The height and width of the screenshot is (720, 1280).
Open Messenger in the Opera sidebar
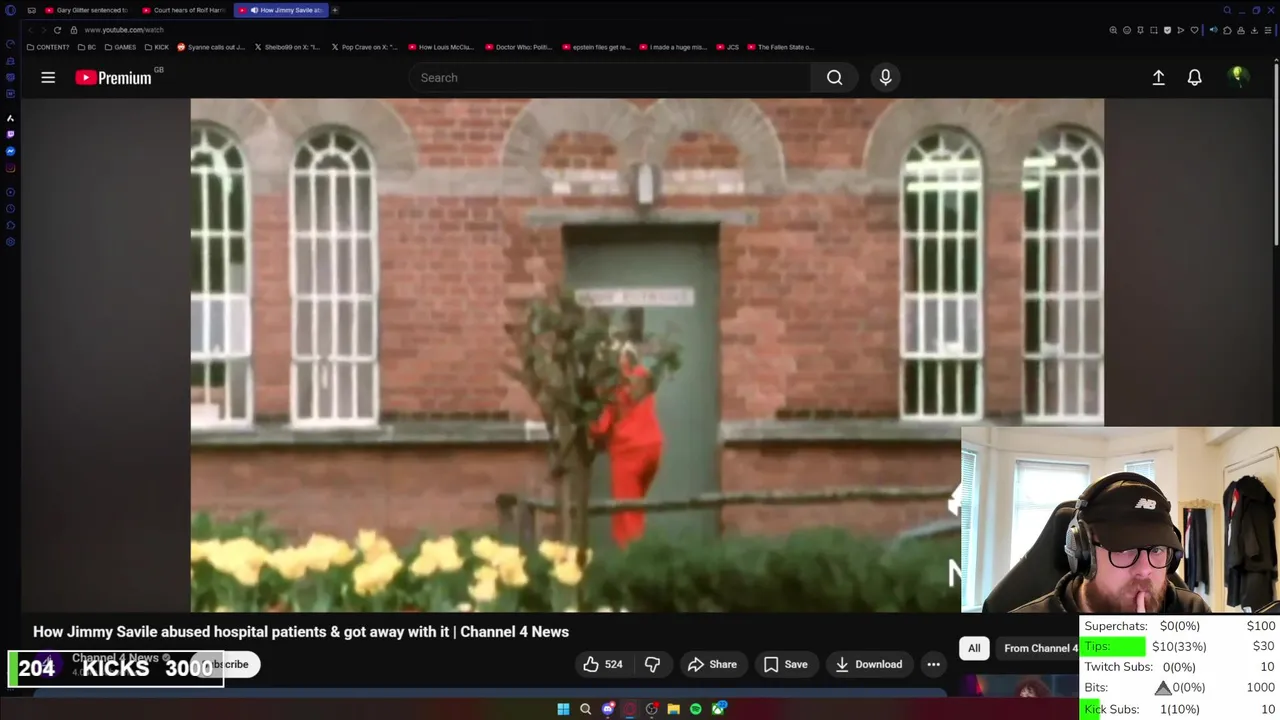tap(10, 151)
